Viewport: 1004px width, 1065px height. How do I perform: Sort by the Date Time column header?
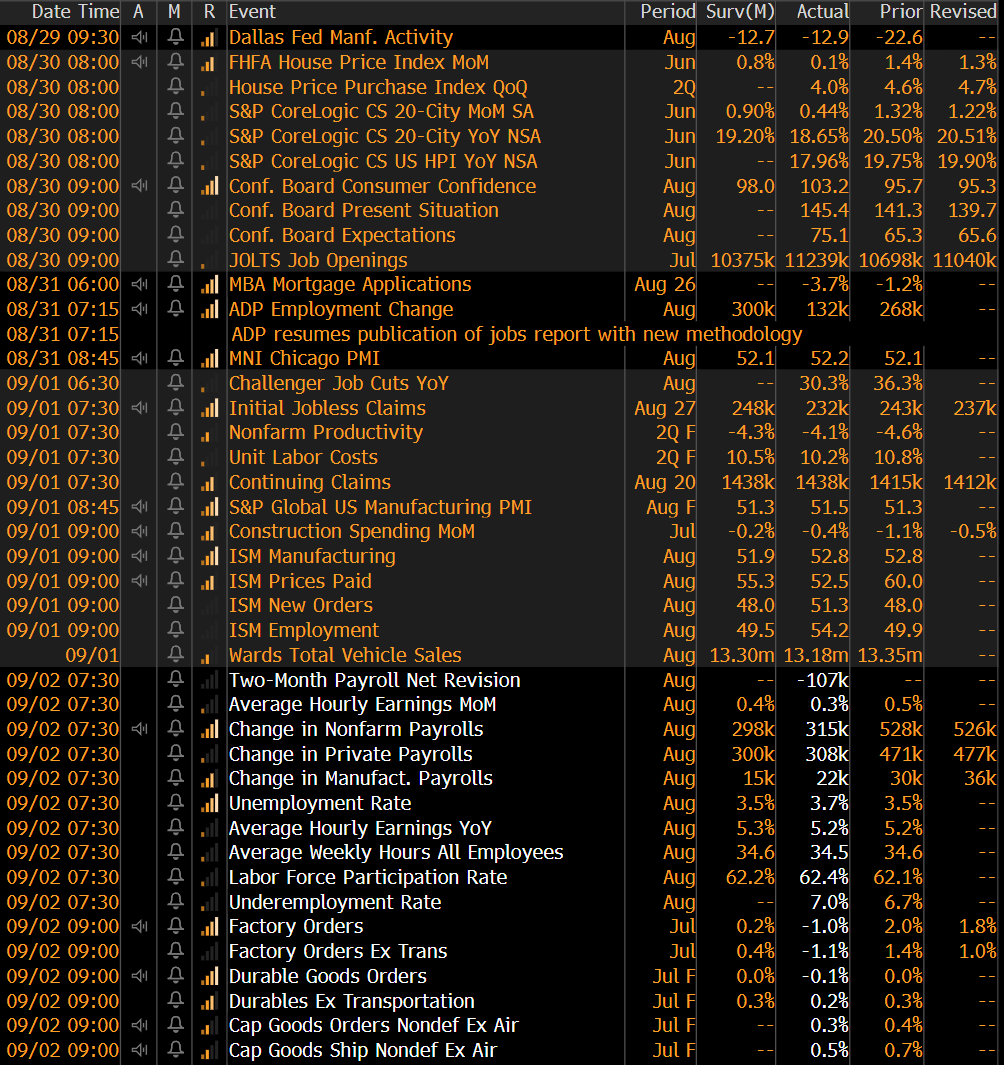(x=62, y=12)
